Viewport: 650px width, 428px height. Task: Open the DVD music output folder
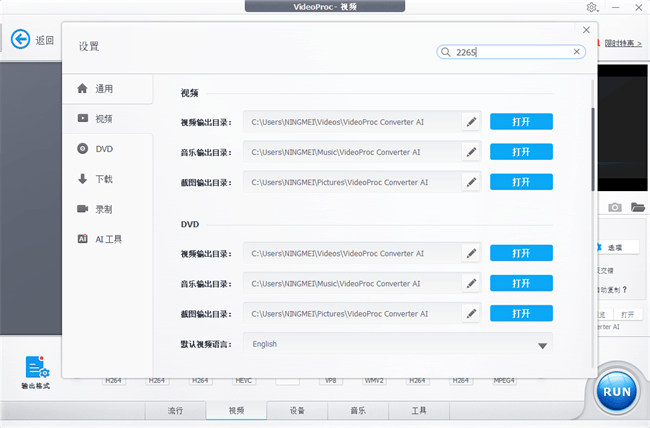click(x=521, y=283)
